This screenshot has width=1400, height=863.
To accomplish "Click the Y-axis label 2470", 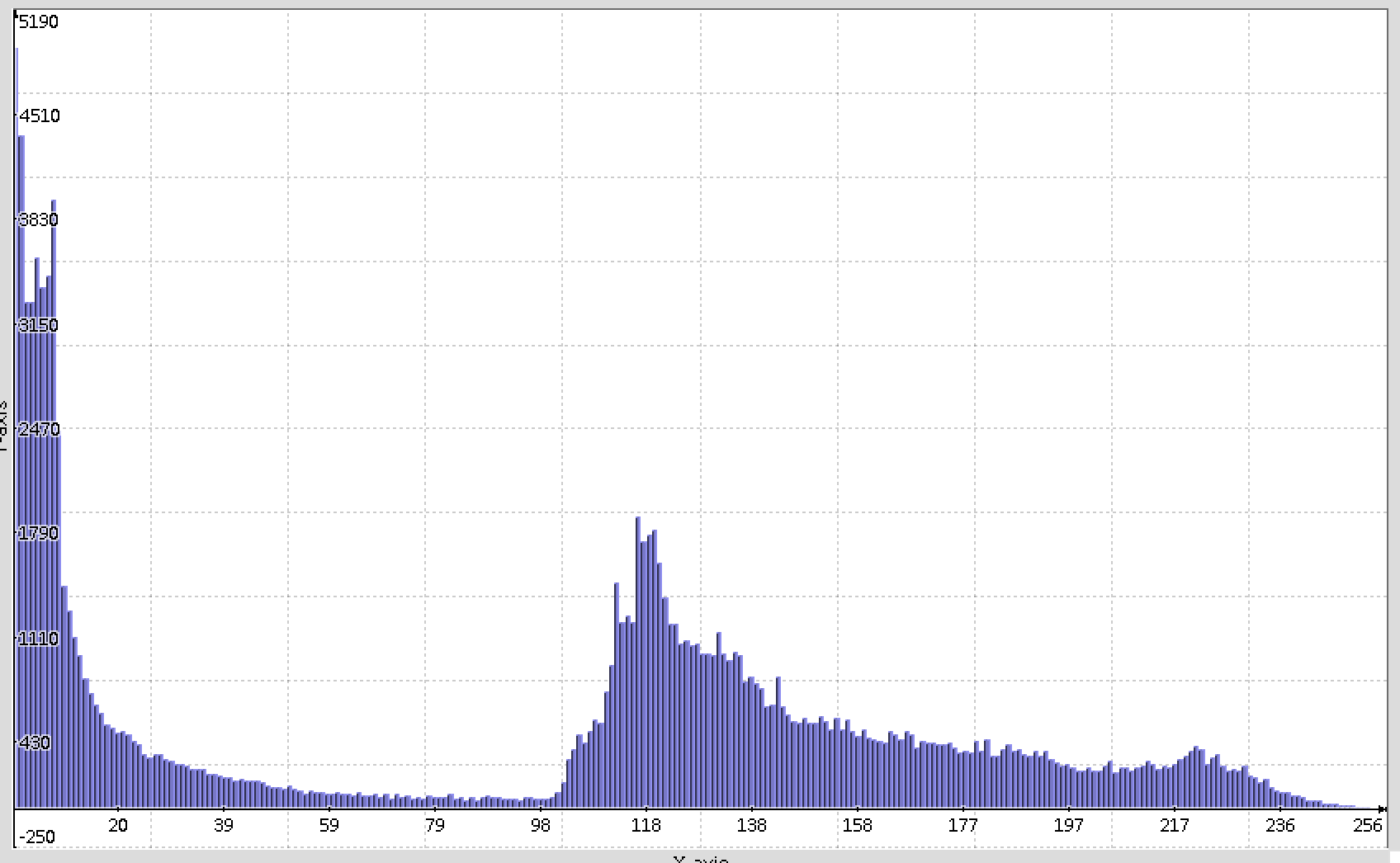I will [x=40, y=429].
